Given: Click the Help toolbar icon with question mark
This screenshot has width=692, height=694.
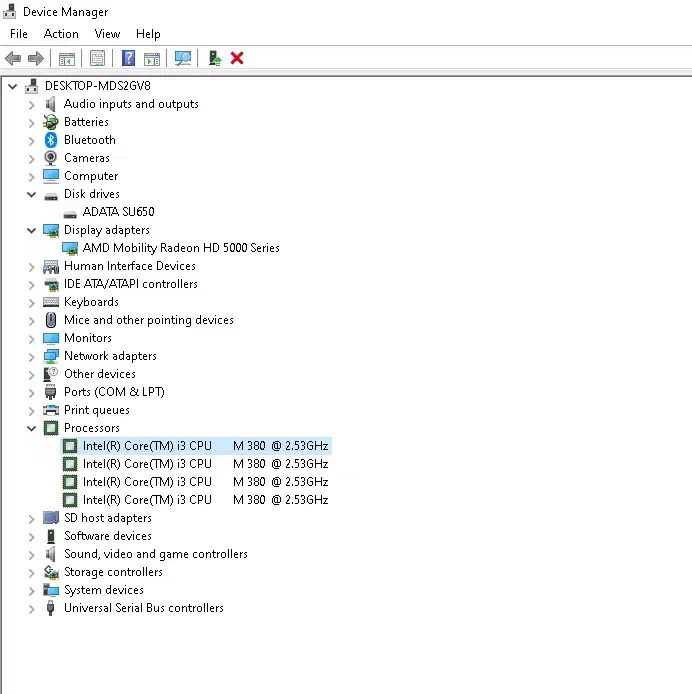Looking at the screenshot, I should 128,58.
